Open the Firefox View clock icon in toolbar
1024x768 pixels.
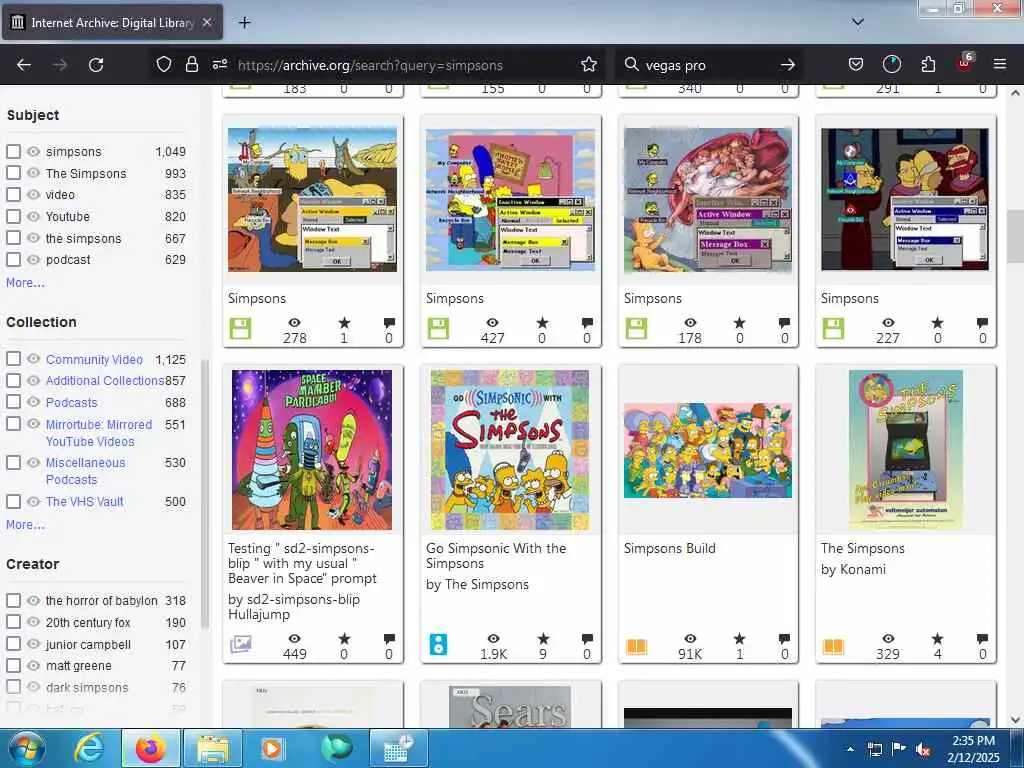pyautogui.click(x=891, y=64)
